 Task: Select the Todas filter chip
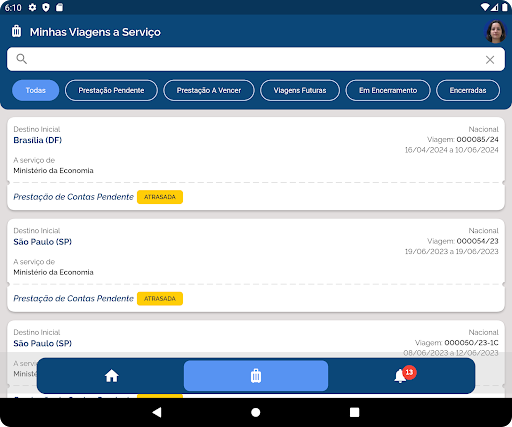click(35, 90)
